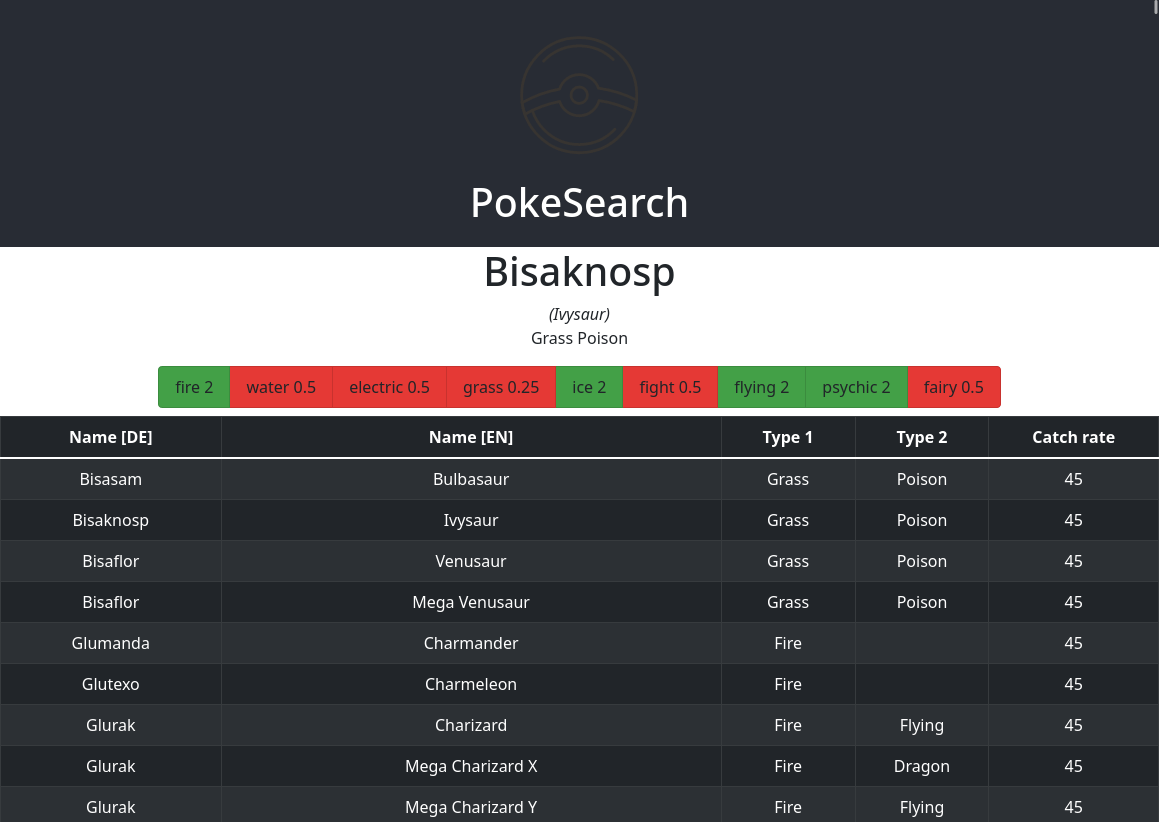Select the Bulbasaur name cell
Screen dimensions: 1159x822
471,480
